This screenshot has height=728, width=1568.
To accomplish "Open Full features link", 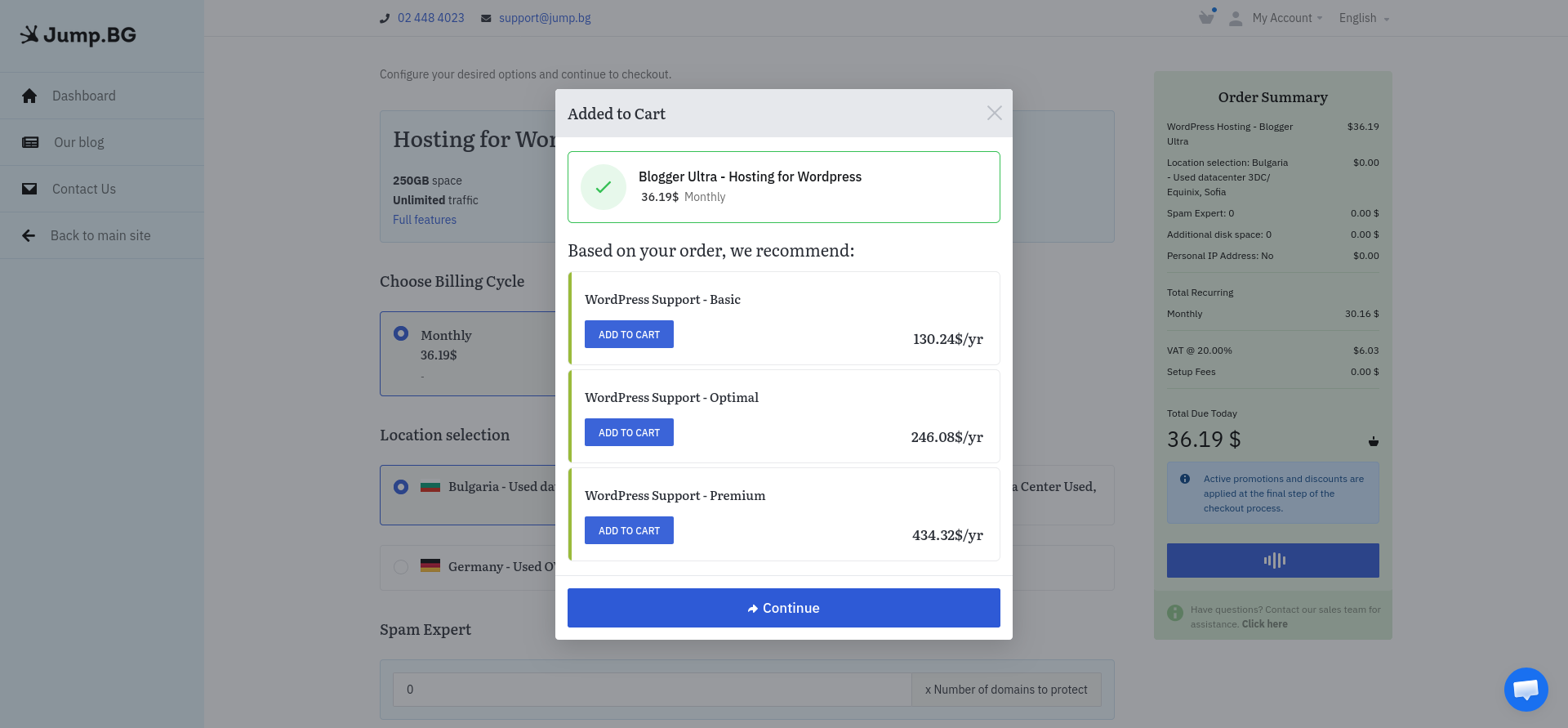I will coord(425,220).
